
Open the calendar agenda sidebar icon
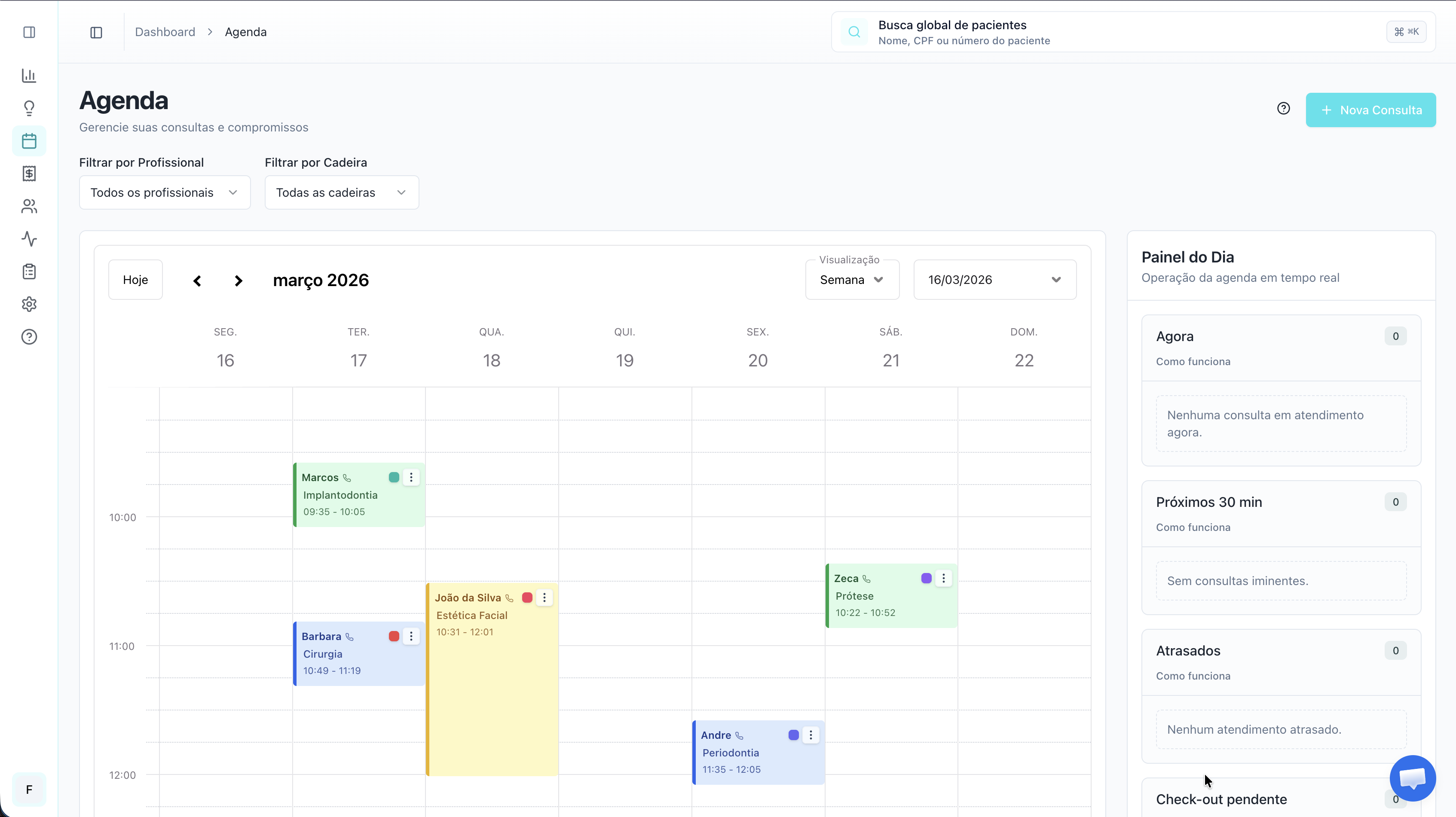pyautogui.click(x=29, y=141)
